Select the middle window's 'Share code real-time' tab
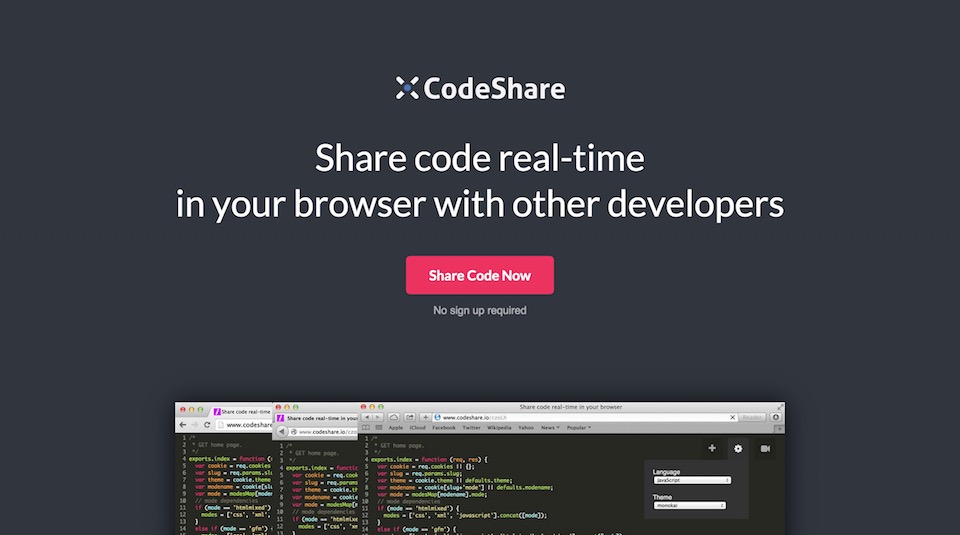Image resolution: width=960 pixels, height=535 pixels. coord(317,418)
